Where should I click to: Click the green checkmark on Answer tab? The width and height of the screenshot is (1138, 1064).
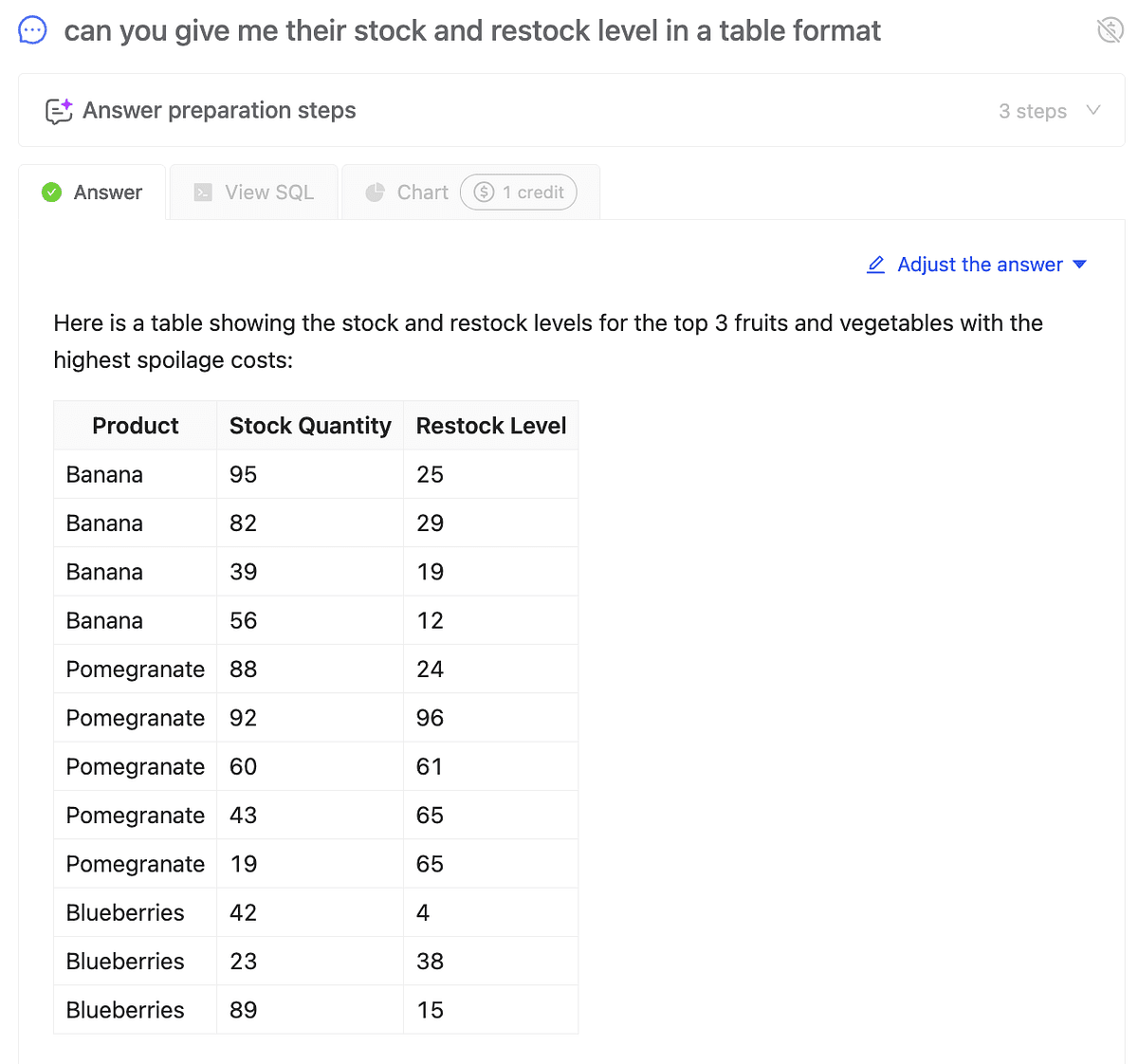[x=52, y=193]
